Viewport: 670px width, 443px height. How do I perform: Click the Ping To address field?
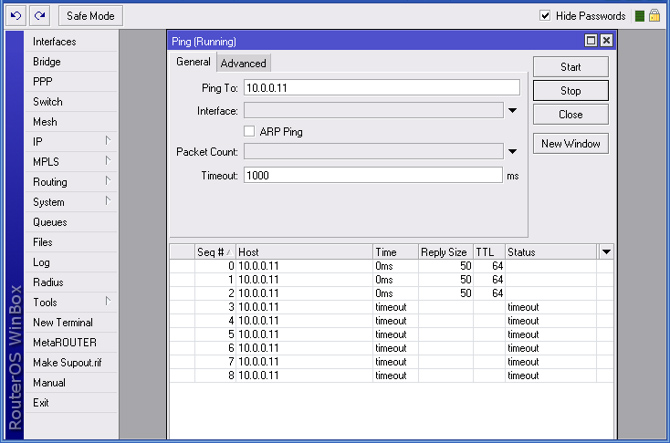(x=381, y=88)
